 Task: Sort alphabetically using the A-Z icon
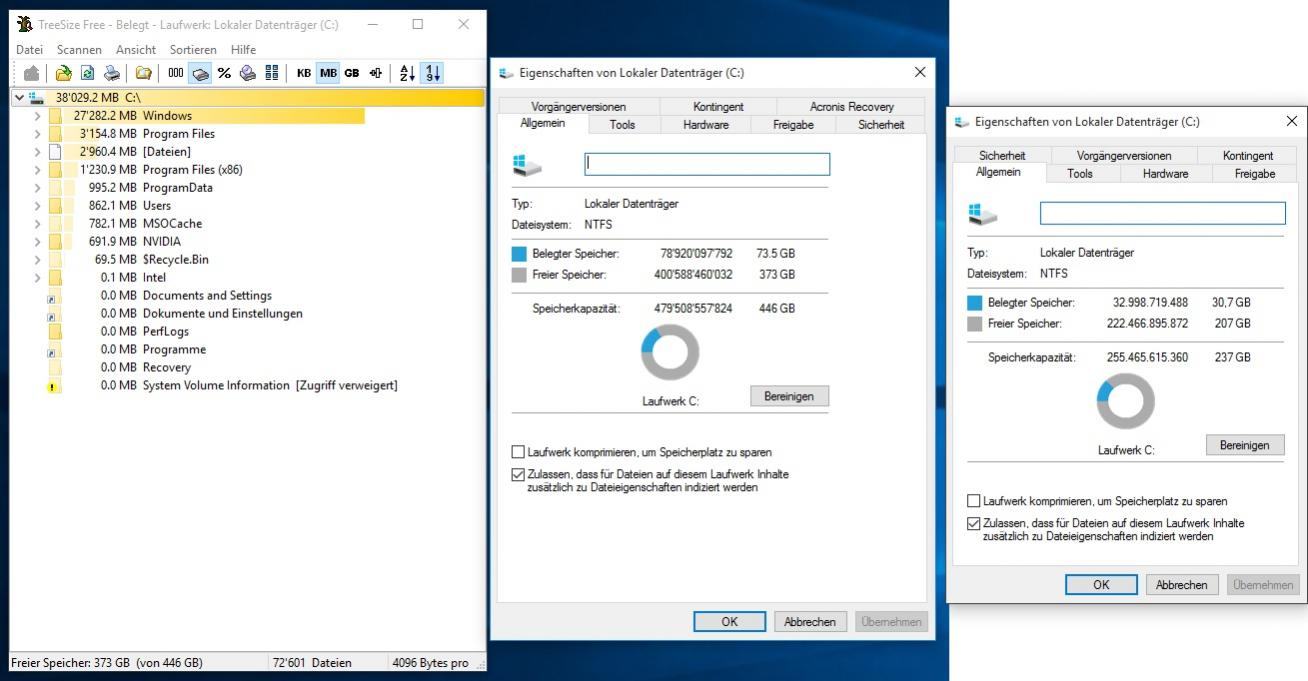click(x=407, y=73)
